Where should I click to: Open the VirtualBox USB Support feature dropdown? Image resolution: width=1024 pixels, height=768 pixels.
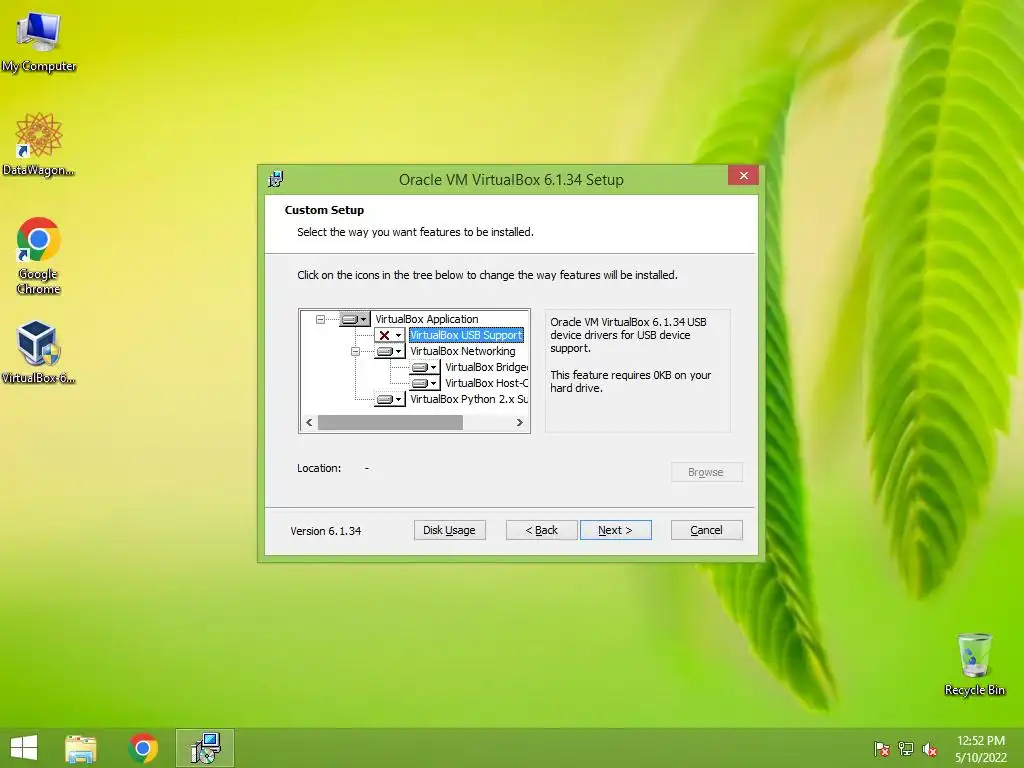click(390, 335)
